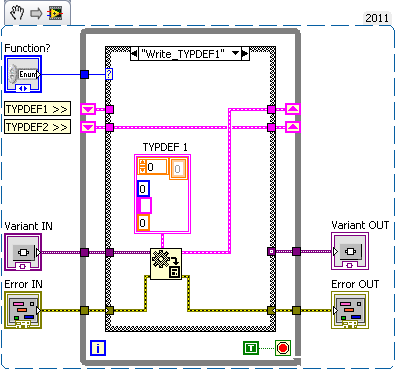The width and height of the screenshot is (396, 370).
Task: Click the TYPDEF2 >> label
Action: pos(37,127)
